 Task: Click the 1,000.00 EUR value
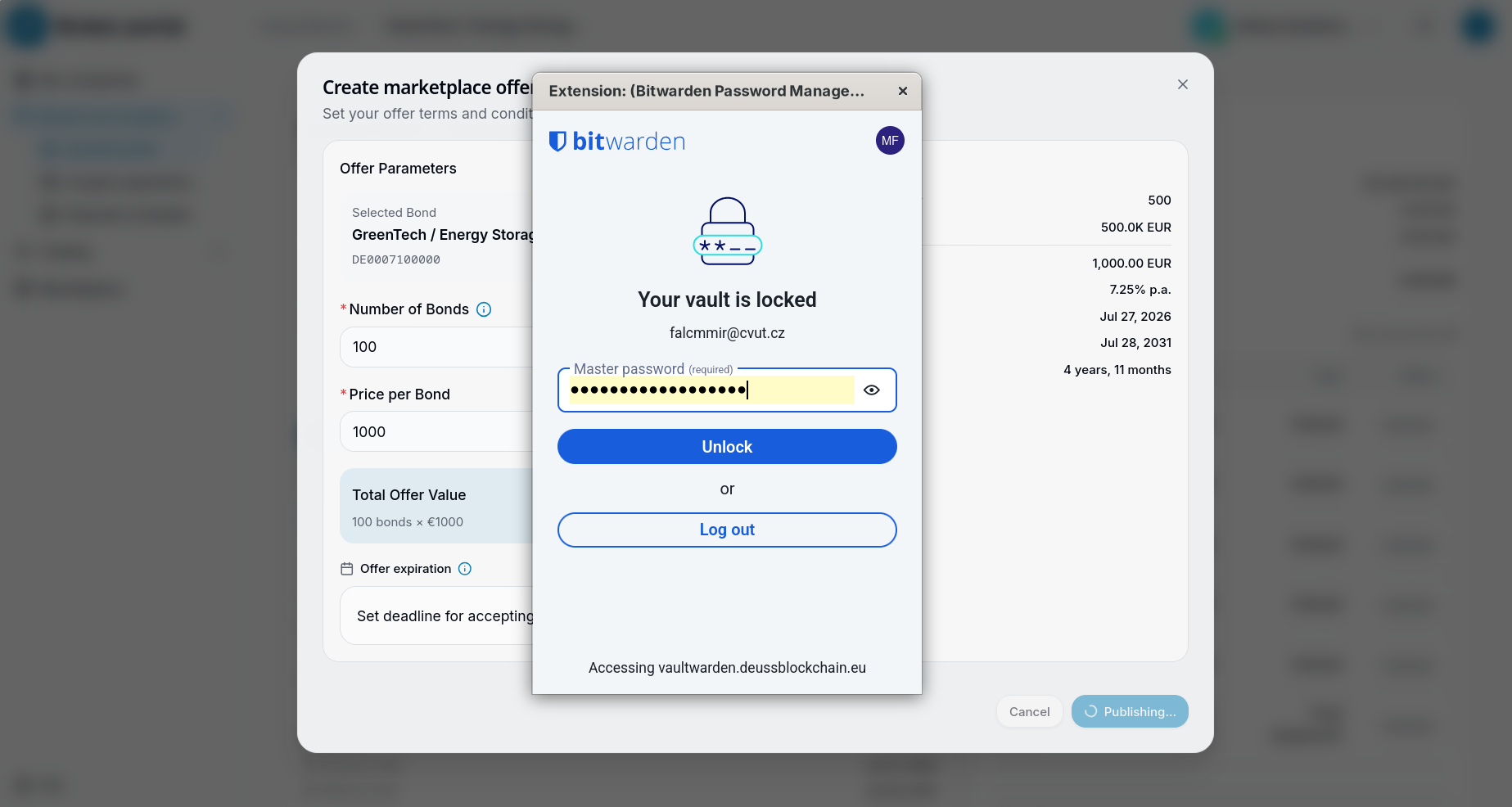(x=1131, y=264)
